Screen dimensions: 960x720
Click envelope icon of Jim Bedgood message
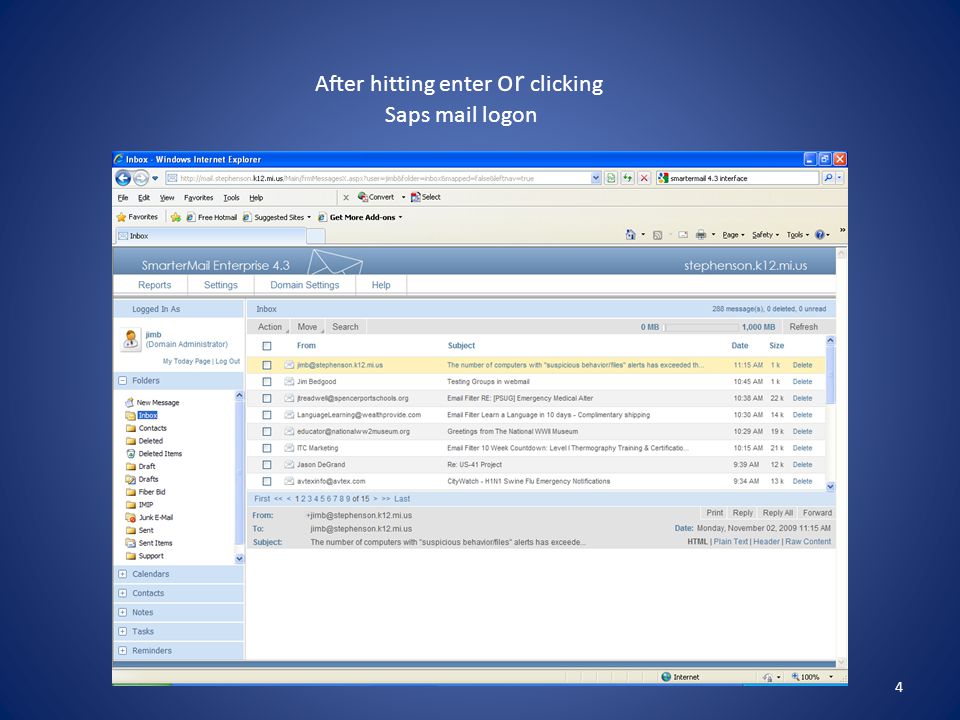pyautogui.click(x=289, y=381)
